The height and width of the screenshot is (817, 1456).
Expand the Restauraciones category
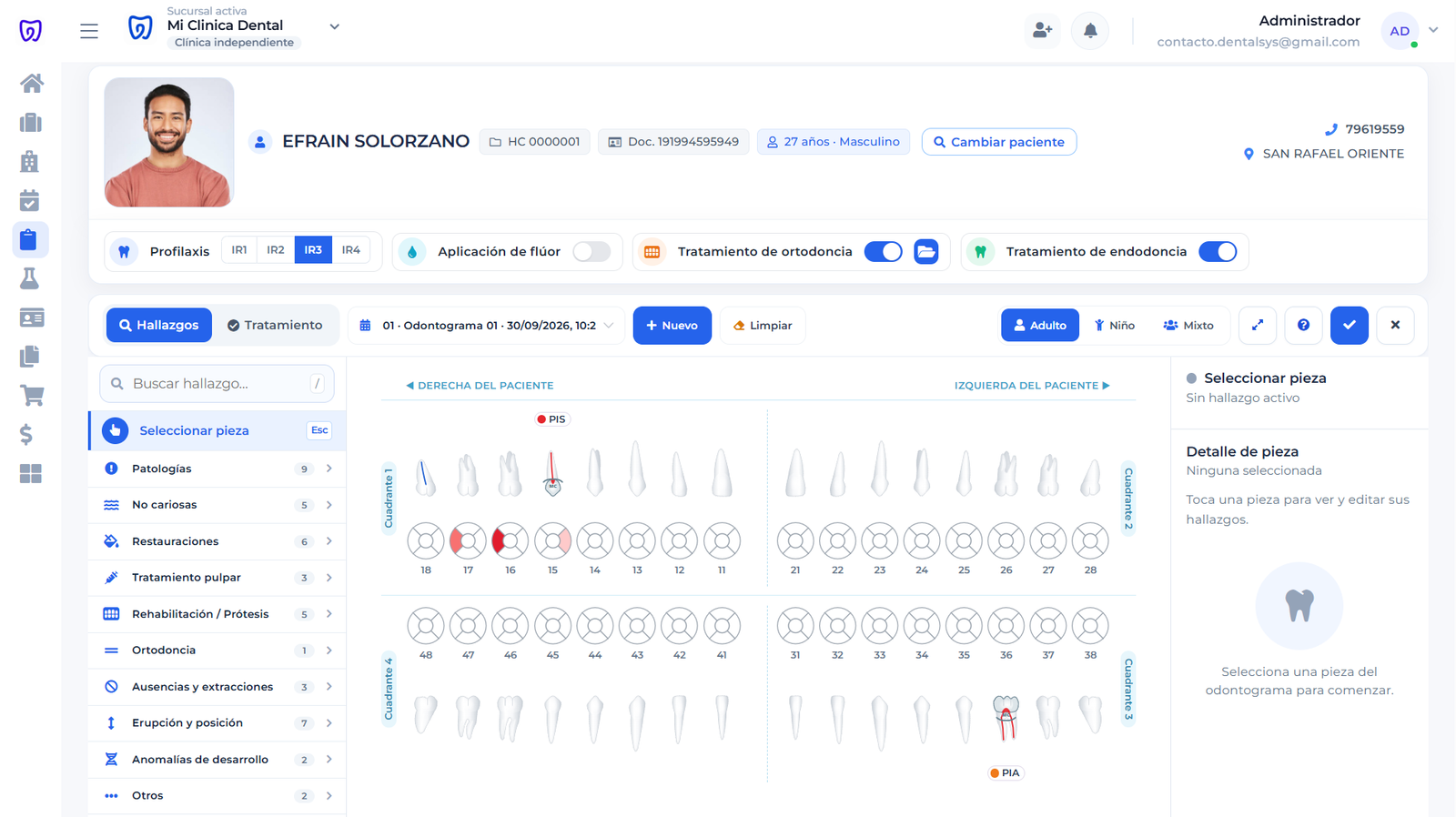[217, 541]
